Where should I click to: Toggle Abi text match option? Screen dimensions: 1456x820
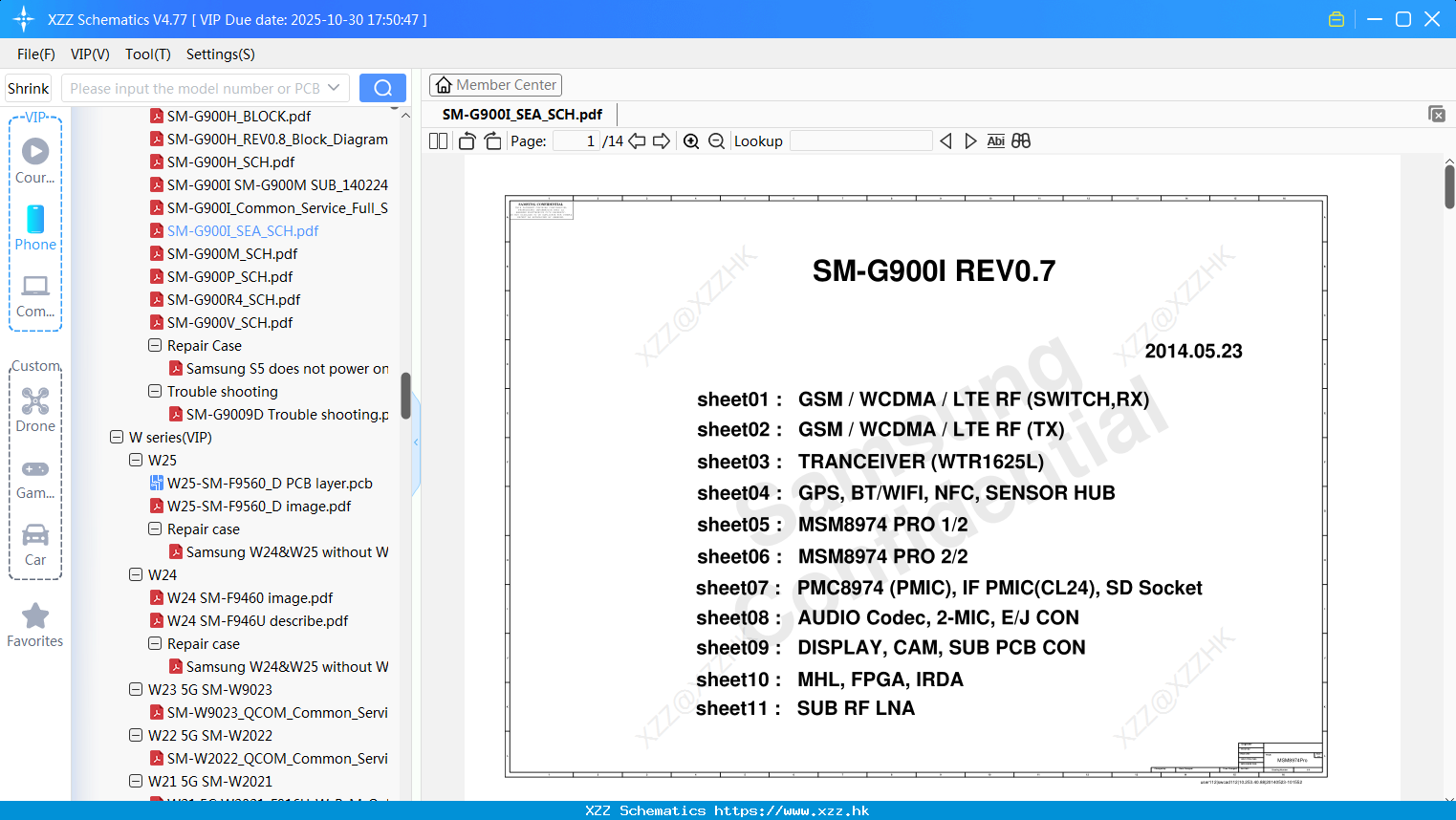(995, 141)
